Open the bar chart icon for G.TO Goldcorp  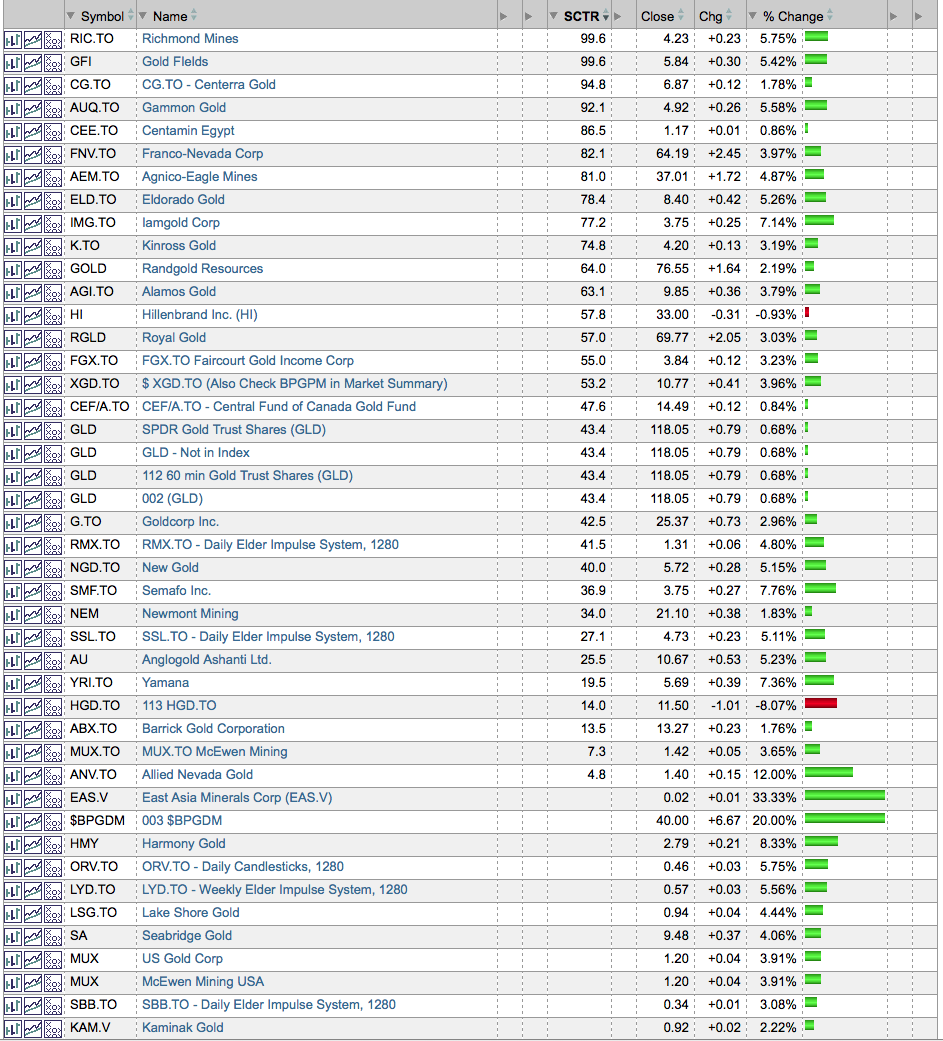pyautogui.click(x=13, y=523)
